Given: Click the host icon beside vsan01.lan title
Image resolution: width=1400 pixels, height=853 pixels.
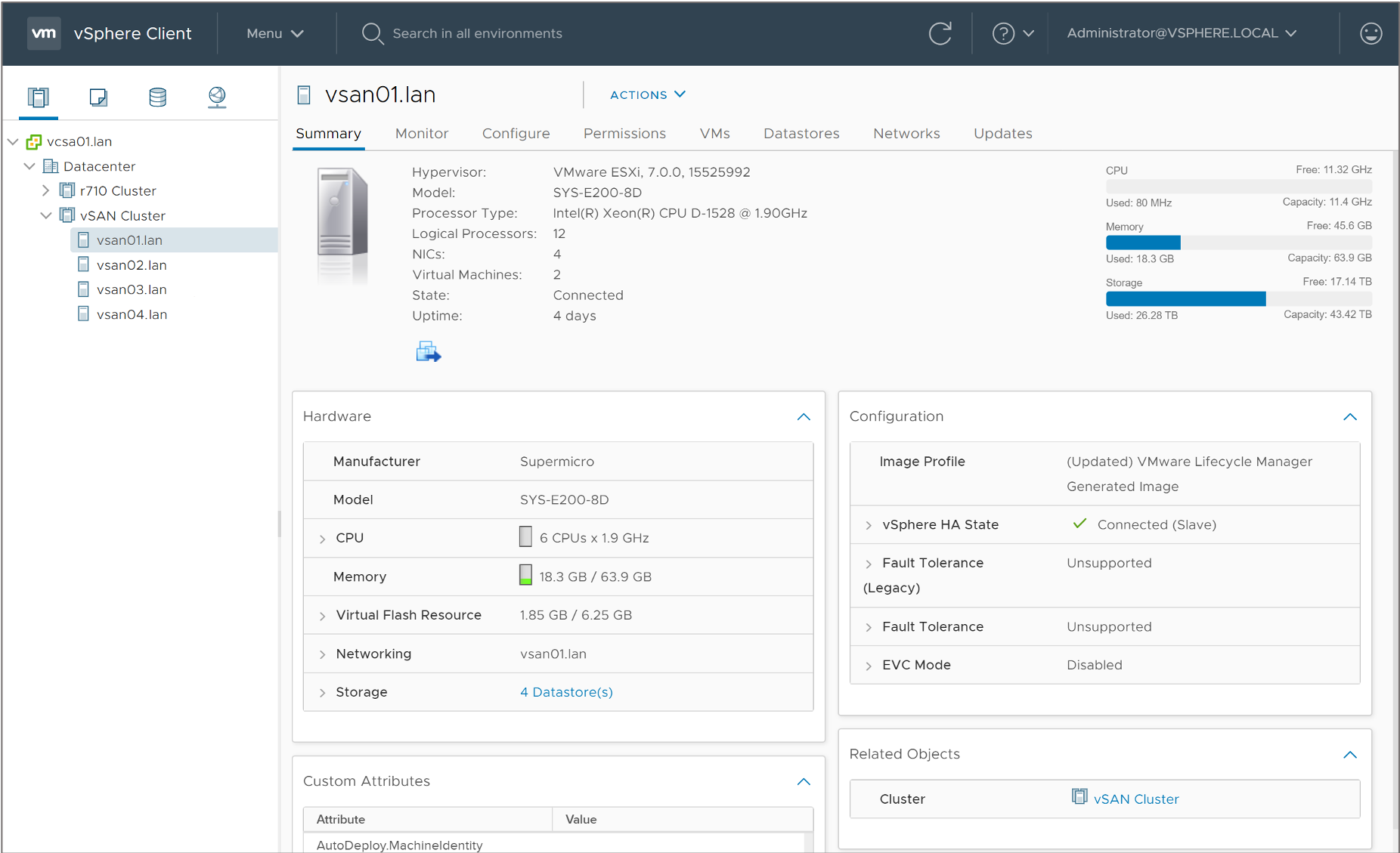Looking at the screenshot, I should (x=304, y=94).
